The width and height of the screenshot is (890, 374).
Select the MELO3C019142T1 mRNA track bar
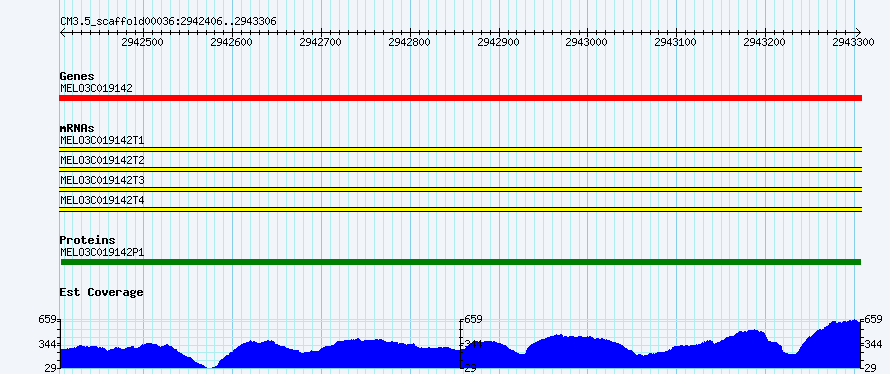click(460, 149)
